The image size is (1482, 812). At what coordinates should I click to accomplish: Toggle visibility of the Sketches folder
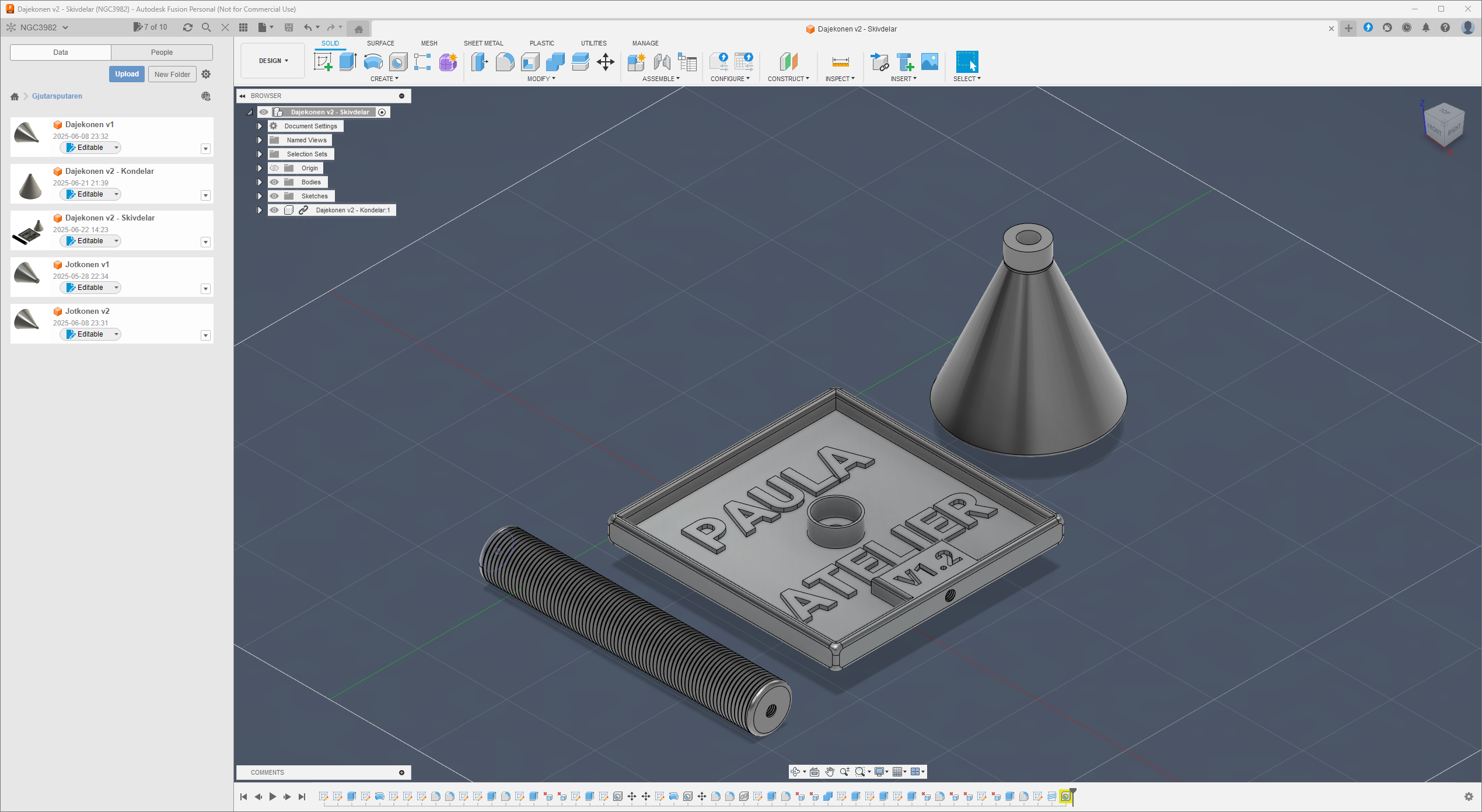(274, 196)
